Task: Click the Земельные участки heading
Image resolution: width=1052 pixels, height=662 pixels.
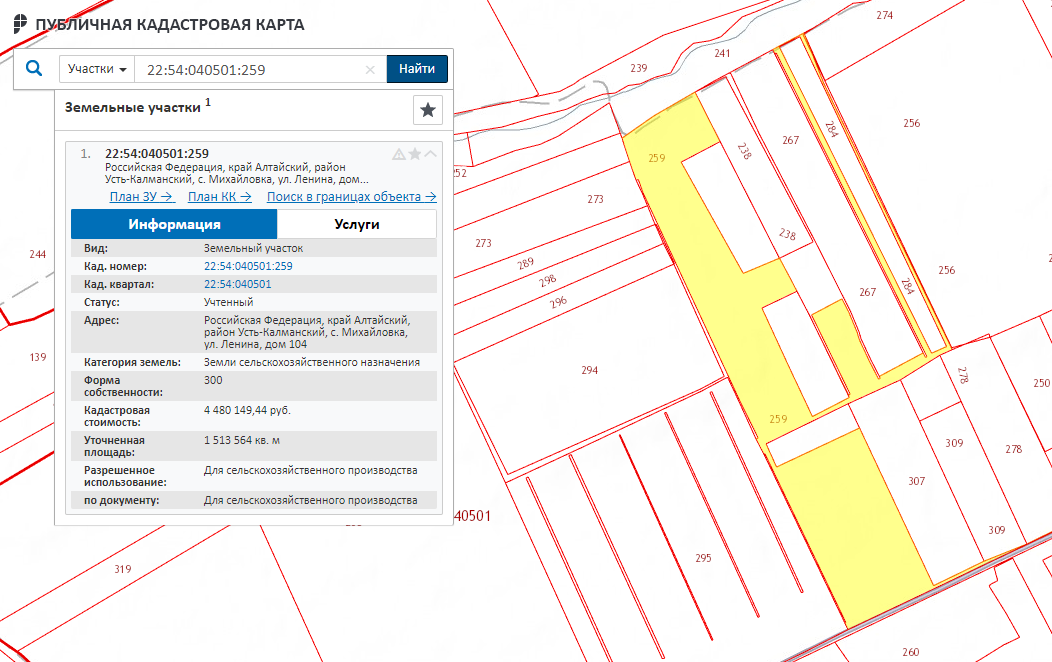Action: tap(133, 107)
